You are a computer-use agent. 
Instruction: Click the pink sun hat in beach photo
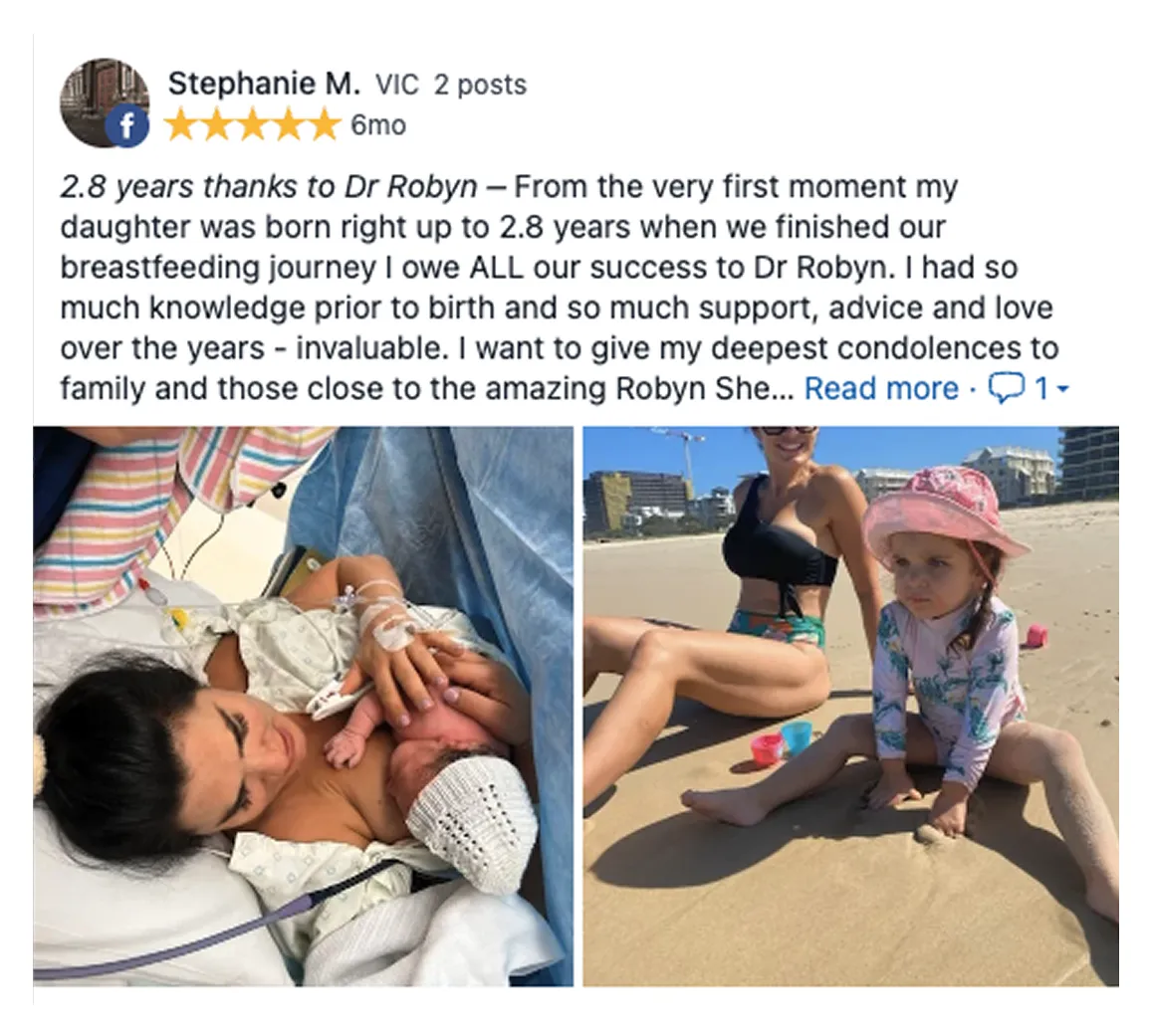945,512
